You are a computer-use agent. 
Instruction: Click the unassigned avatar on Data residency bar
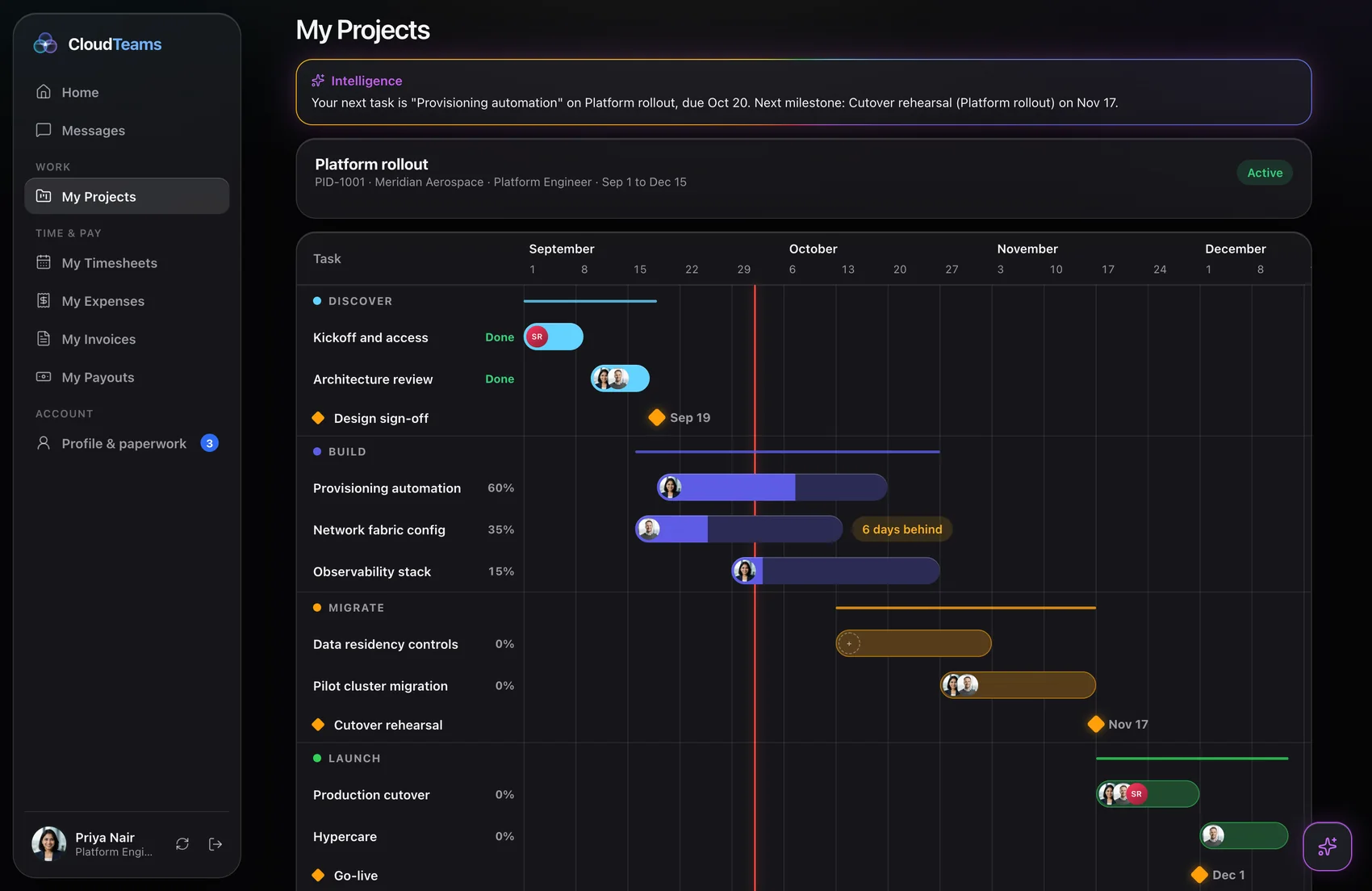click(x=849, y=643)
